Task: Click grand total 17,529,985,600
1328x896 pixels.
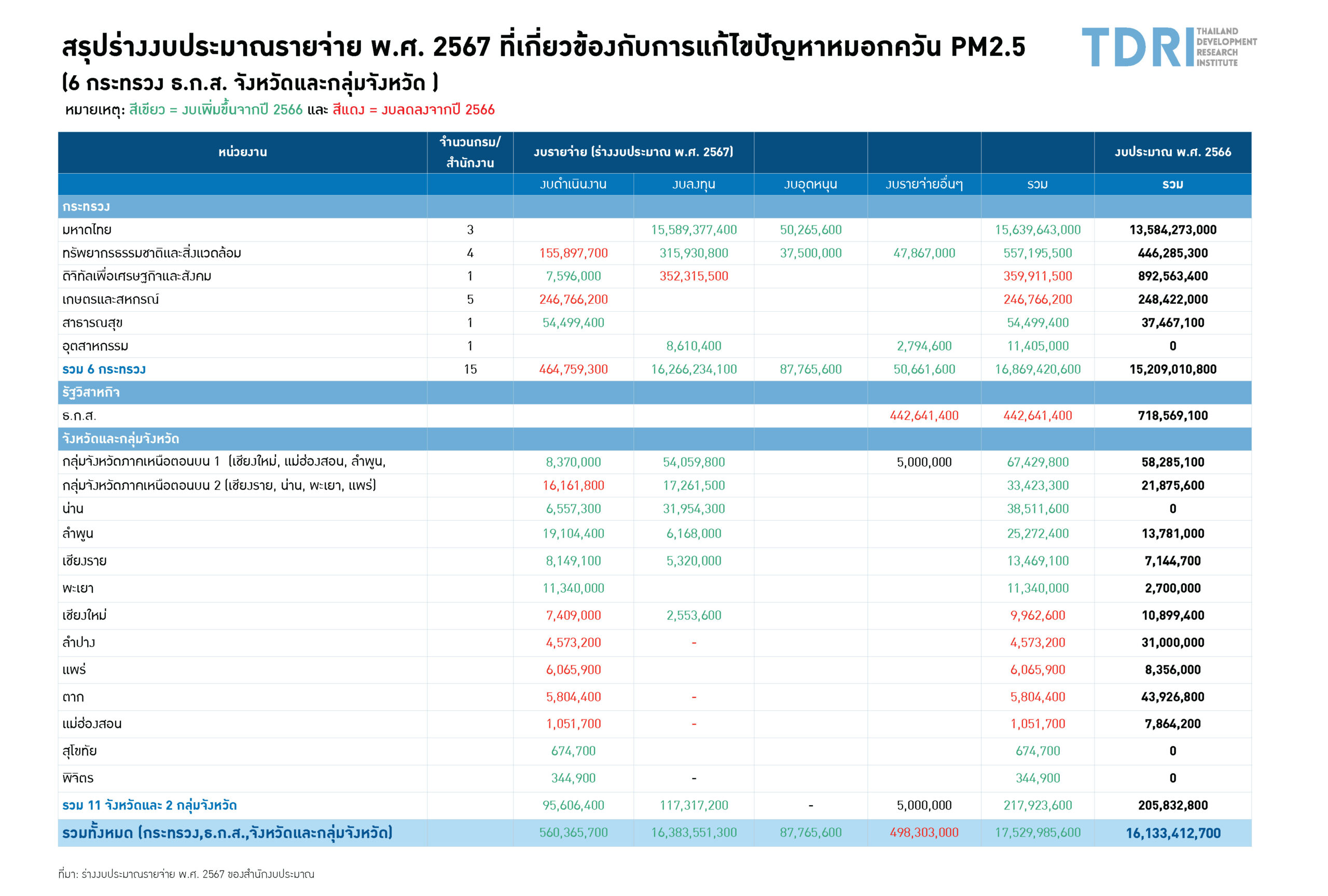Action: tap(1037, 833)
